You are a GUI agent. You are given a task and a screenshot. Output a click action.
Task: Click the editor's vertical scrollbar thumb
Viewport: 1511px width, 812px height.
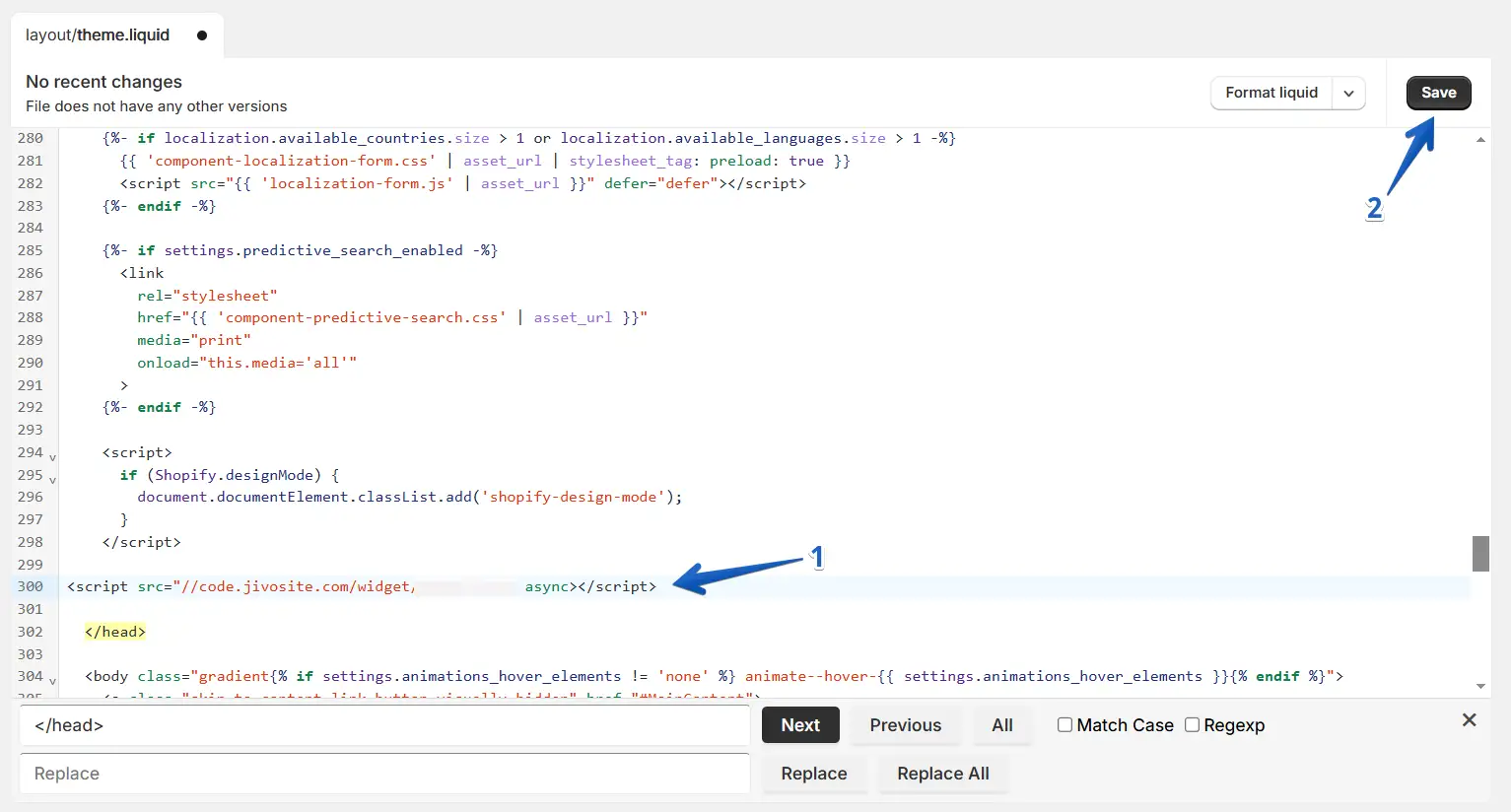pyautogui.click(x=1480, y=554)
